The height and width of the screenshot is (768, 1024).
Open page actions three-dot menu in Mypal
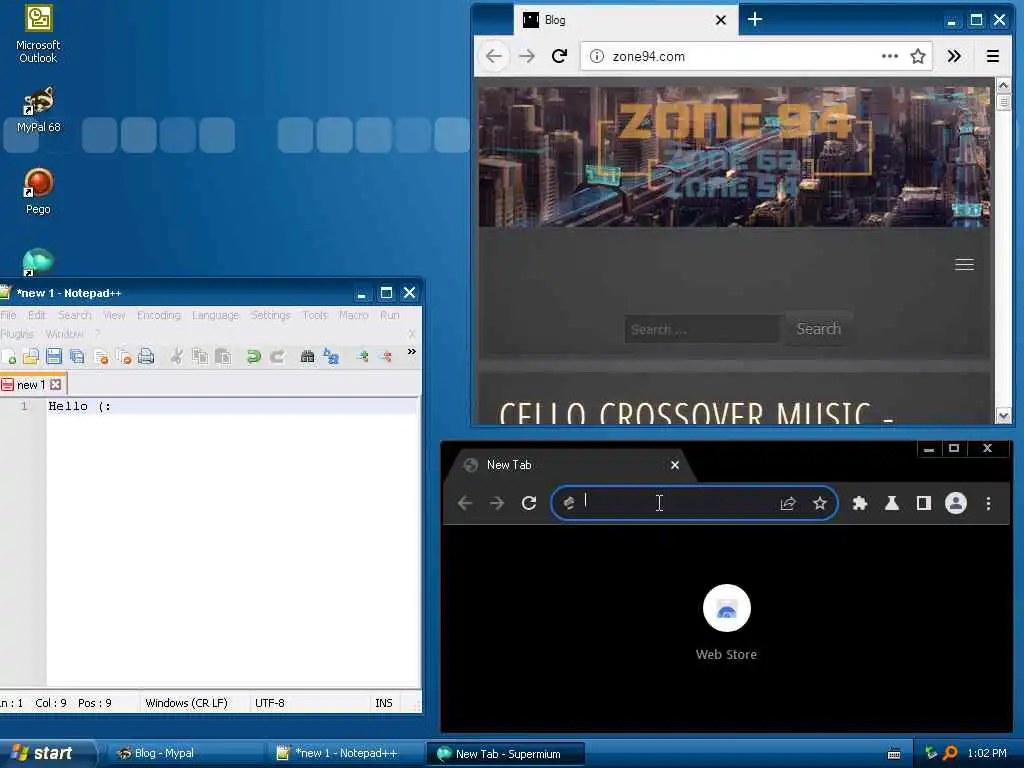coord(889,56)
